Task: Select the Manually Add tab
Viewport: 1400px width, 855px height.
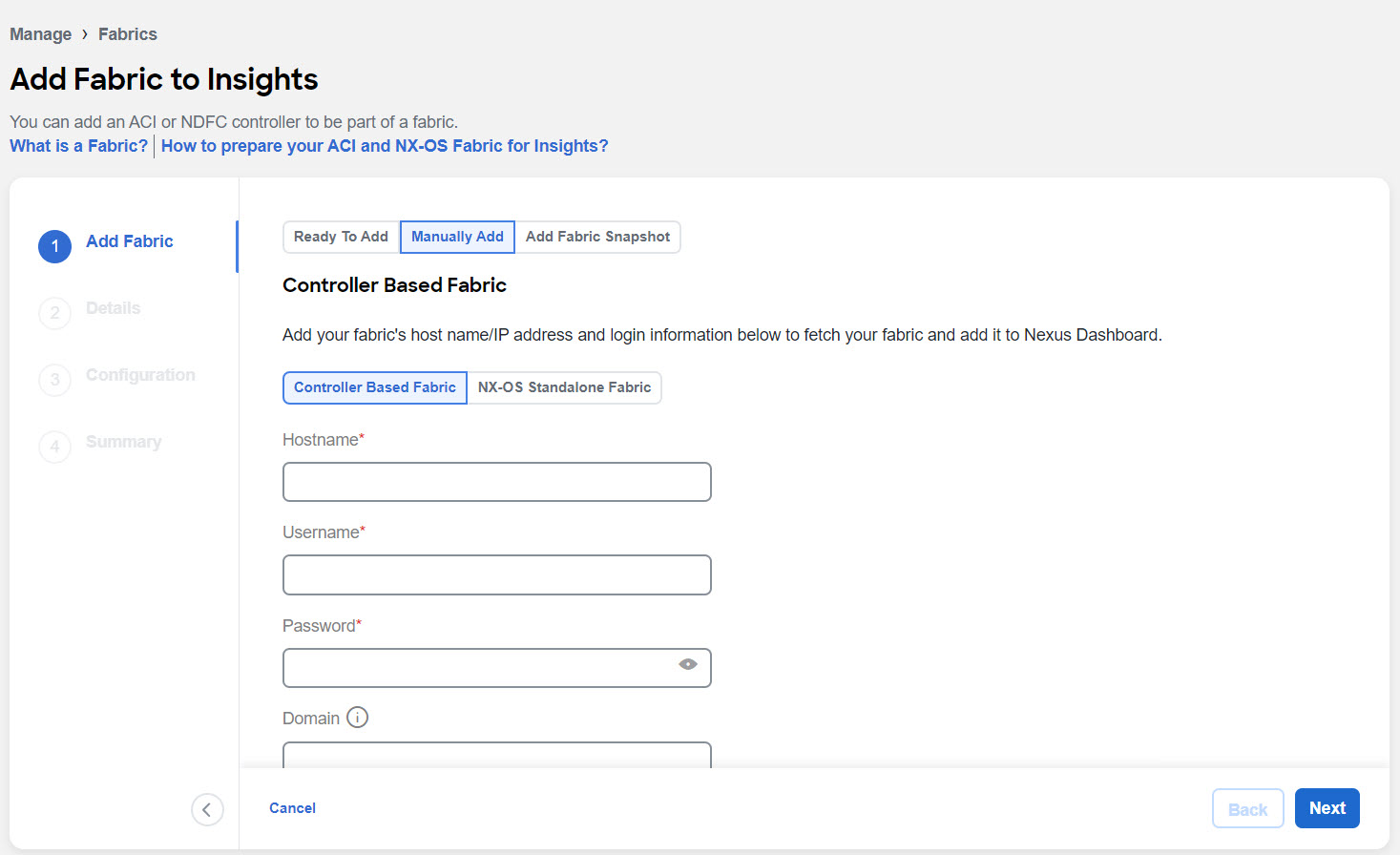Action: click(x=457, y=237)
